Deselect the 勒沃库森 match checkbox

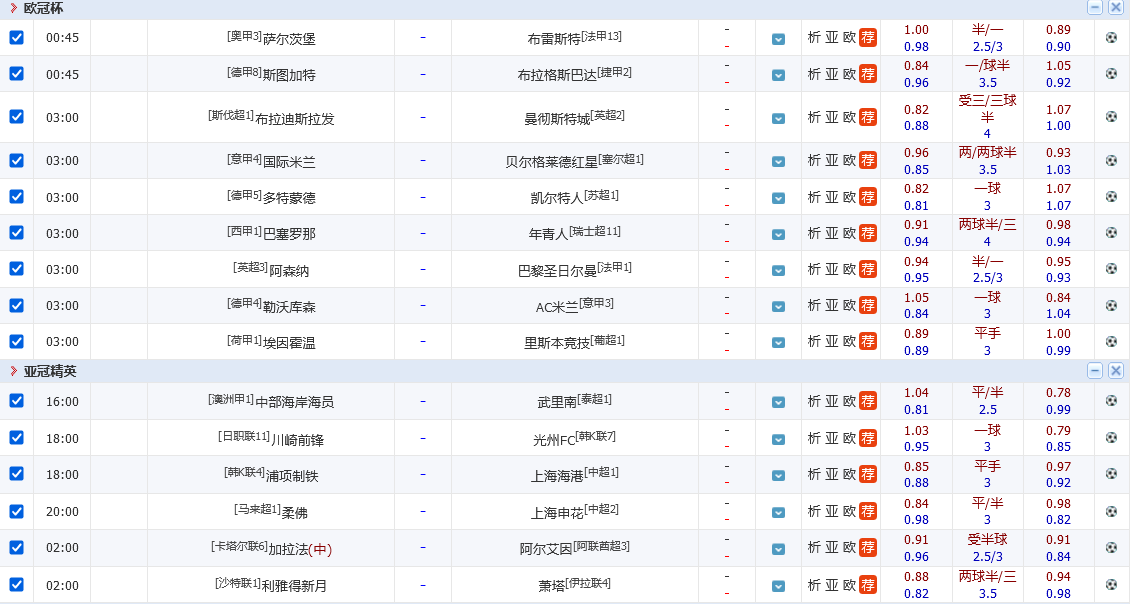click(15, 305)
